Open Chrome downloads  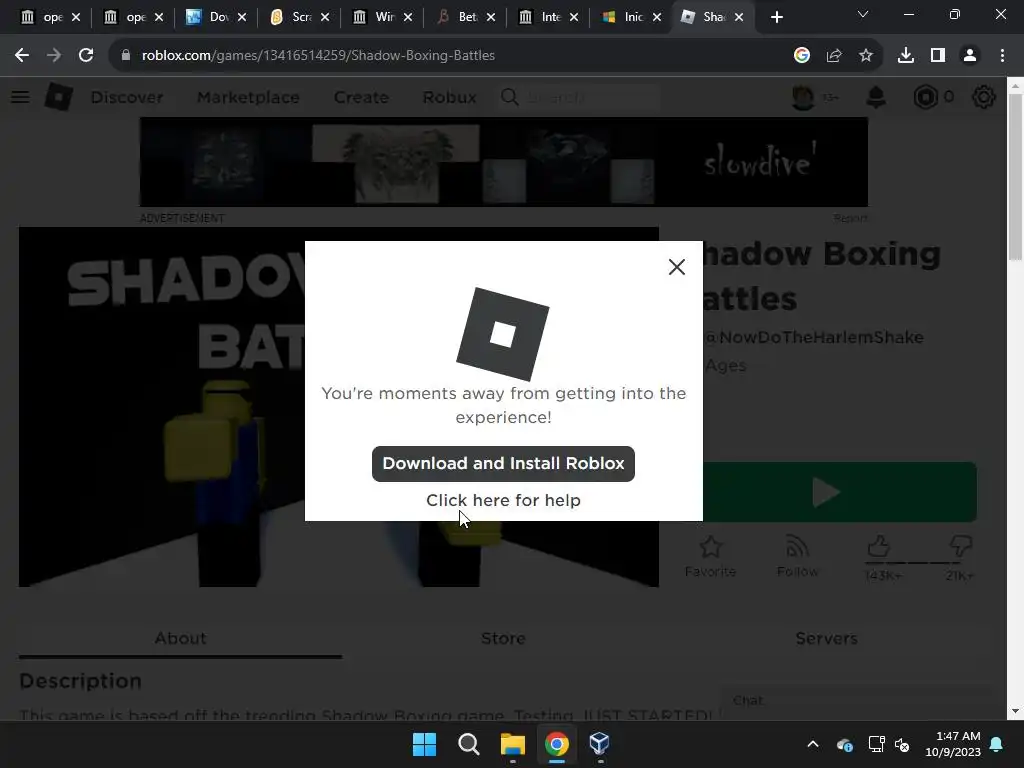click(x=906, y=56)
